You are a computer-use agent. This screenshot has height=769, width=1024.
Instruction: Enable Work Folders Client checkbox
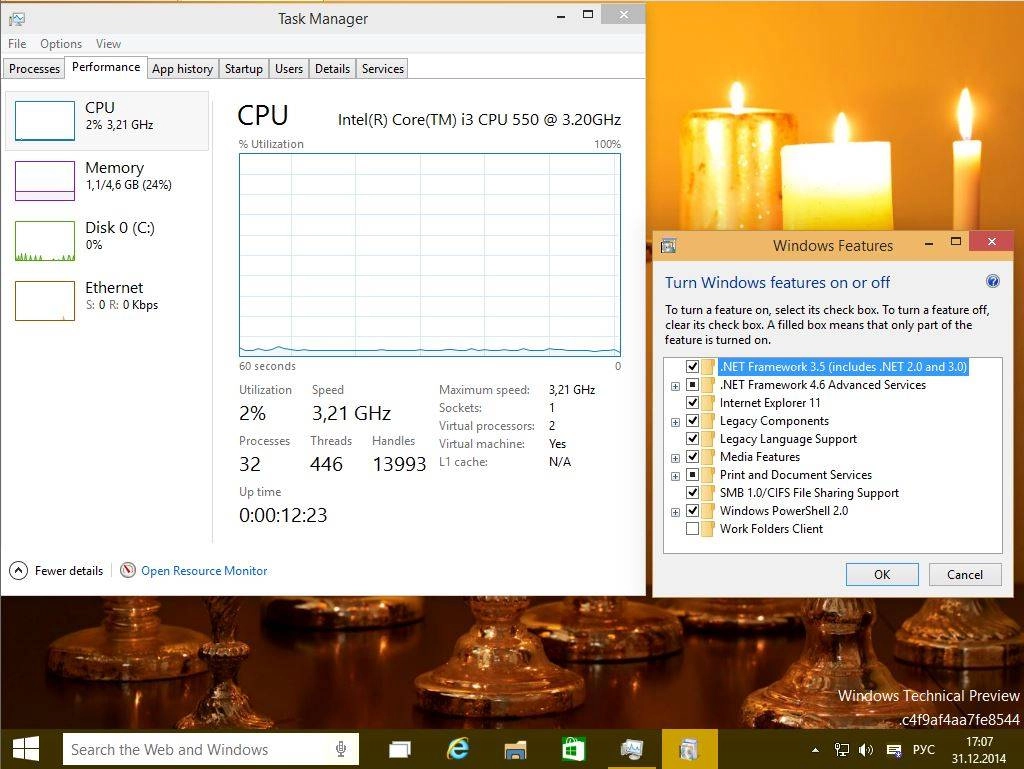tap(692, 529)
